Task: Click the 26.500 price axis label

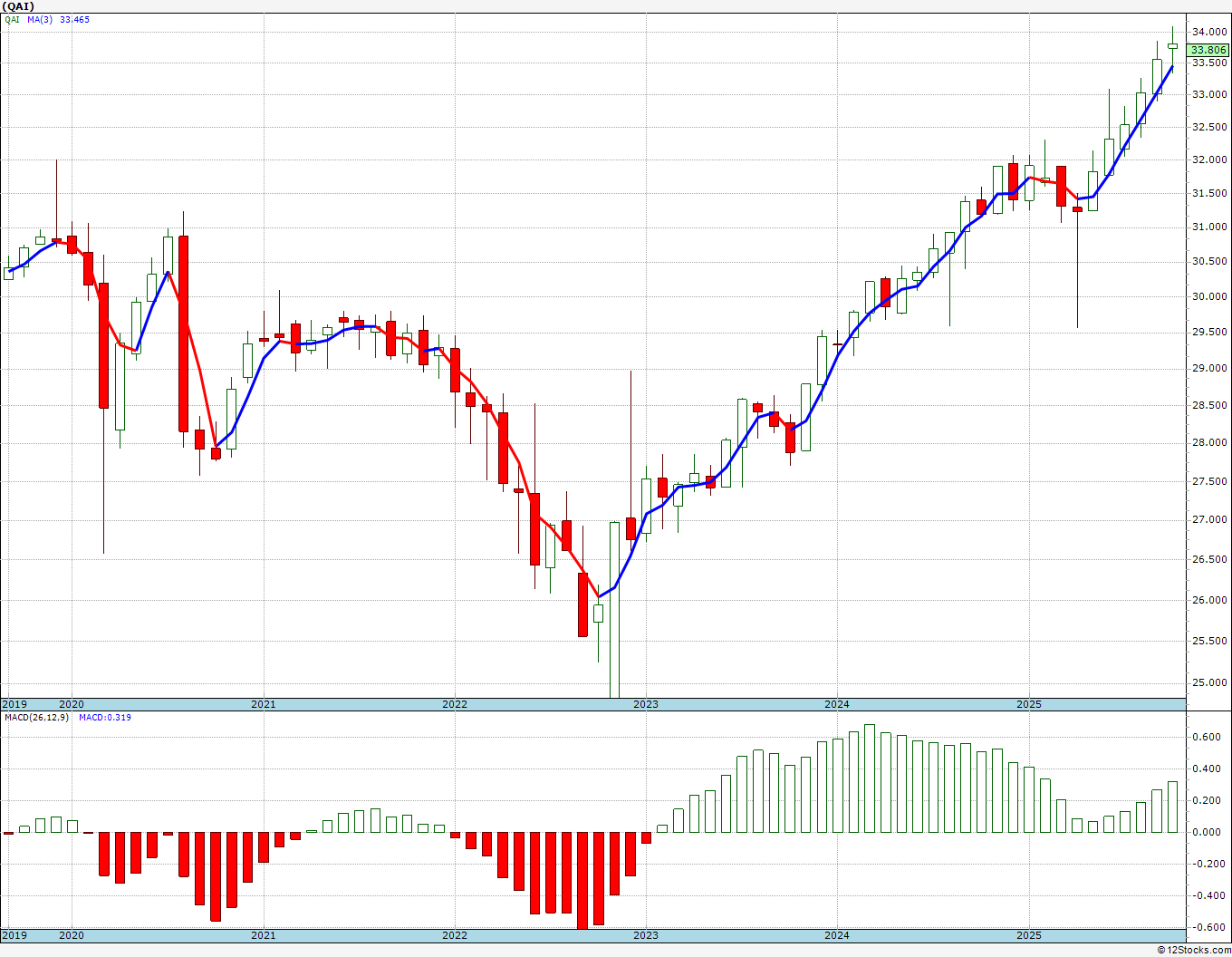Action: click(x=1210, y=559)
